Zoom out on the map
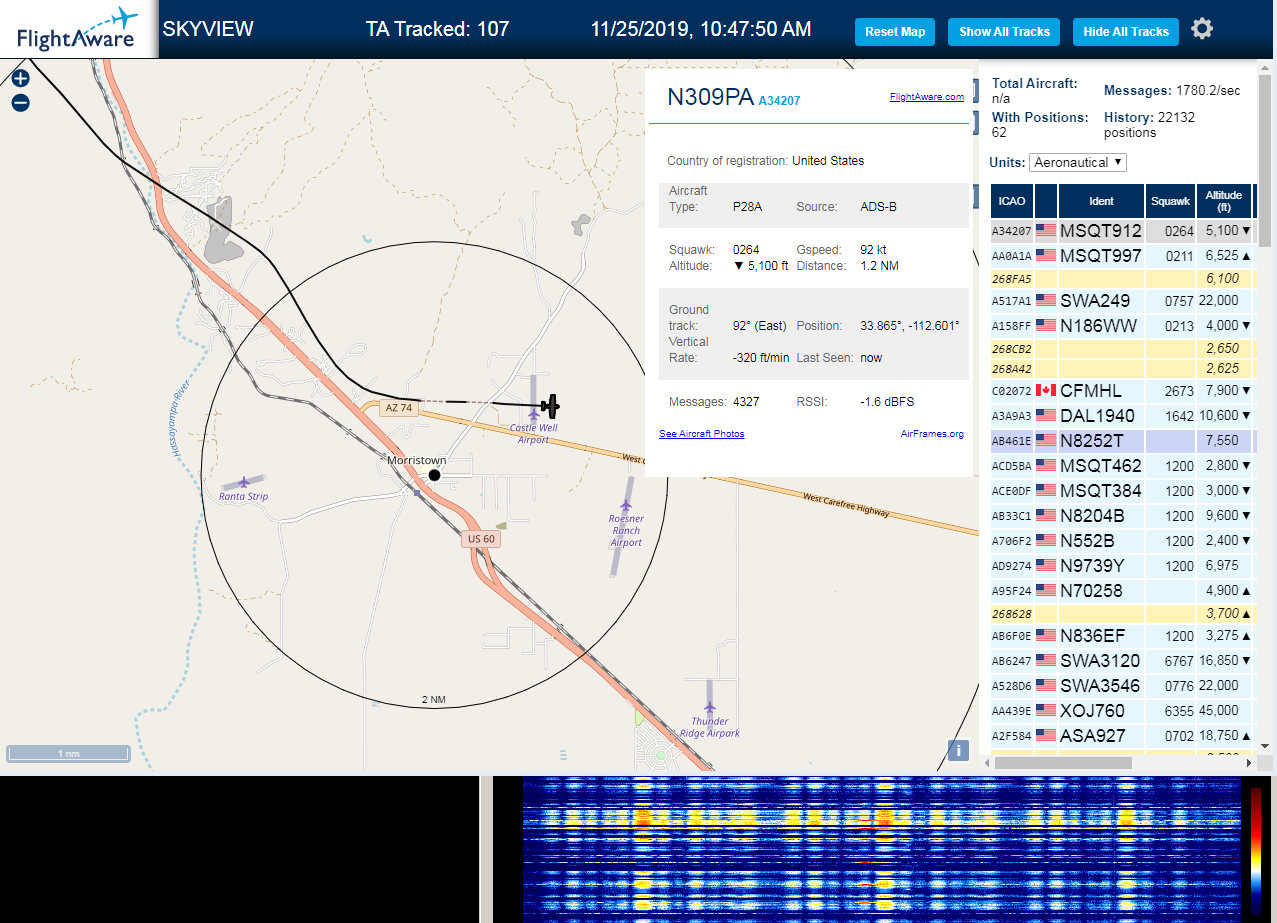Viewport: 1277px width, 923px height. coord(20,102)
